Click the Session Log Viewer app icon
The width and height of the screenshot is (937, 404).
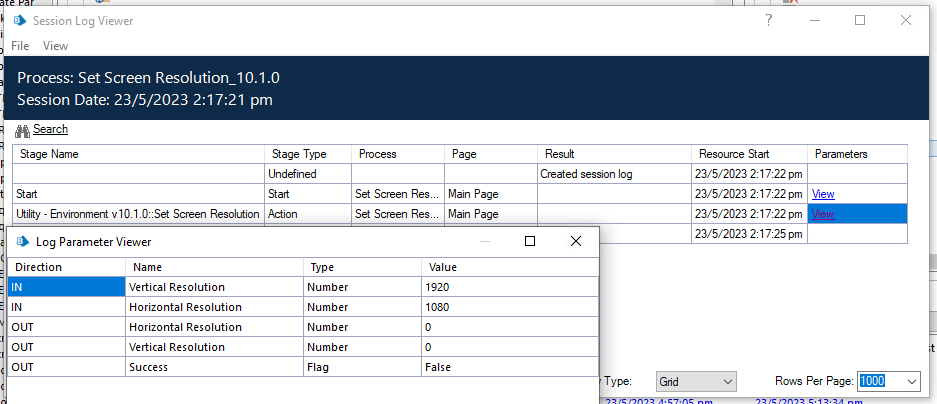pyautogui.click(x=18, y=21)
